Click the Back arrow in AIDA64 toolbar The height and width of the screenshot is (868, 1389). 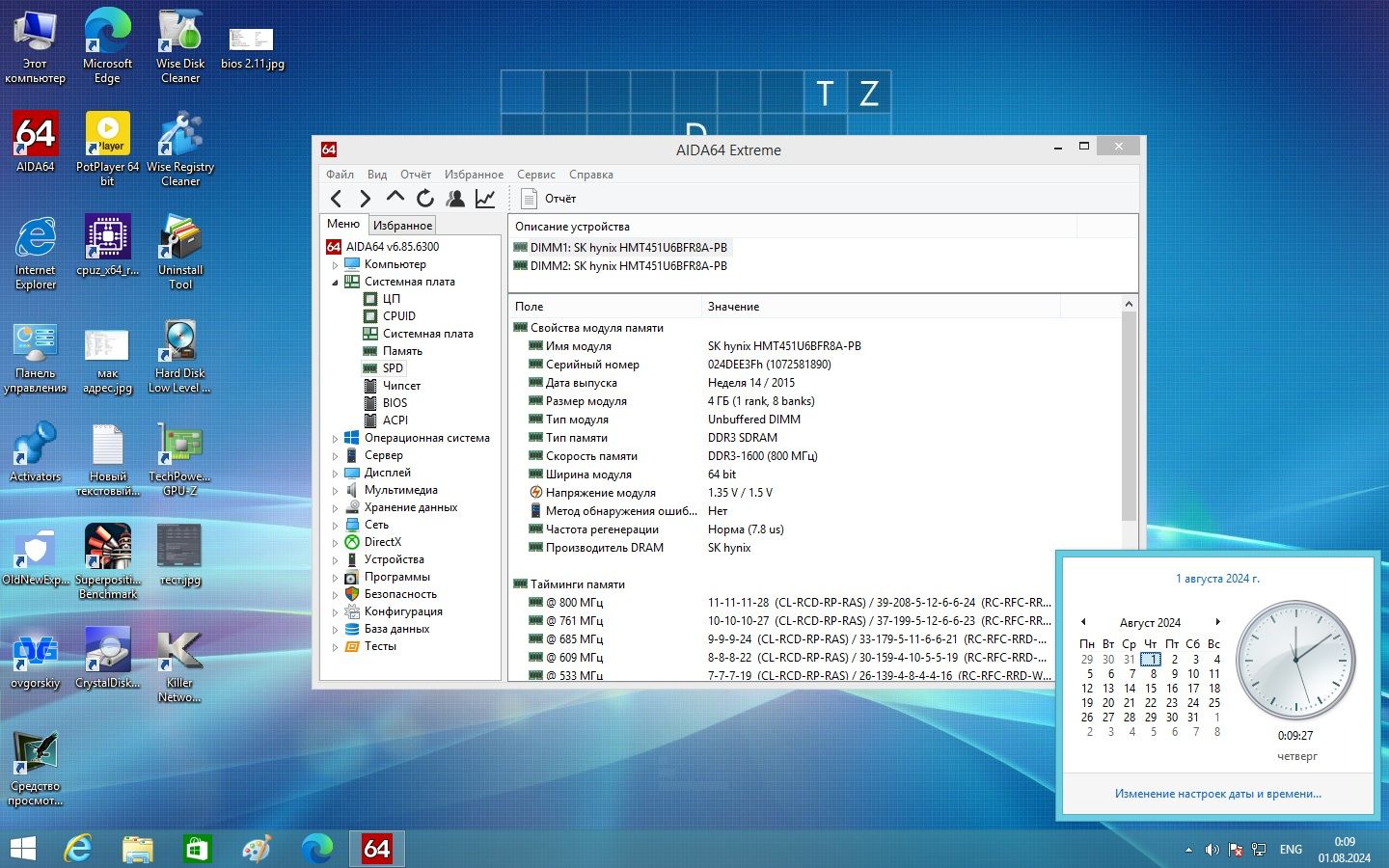click(x=336, y=199)
